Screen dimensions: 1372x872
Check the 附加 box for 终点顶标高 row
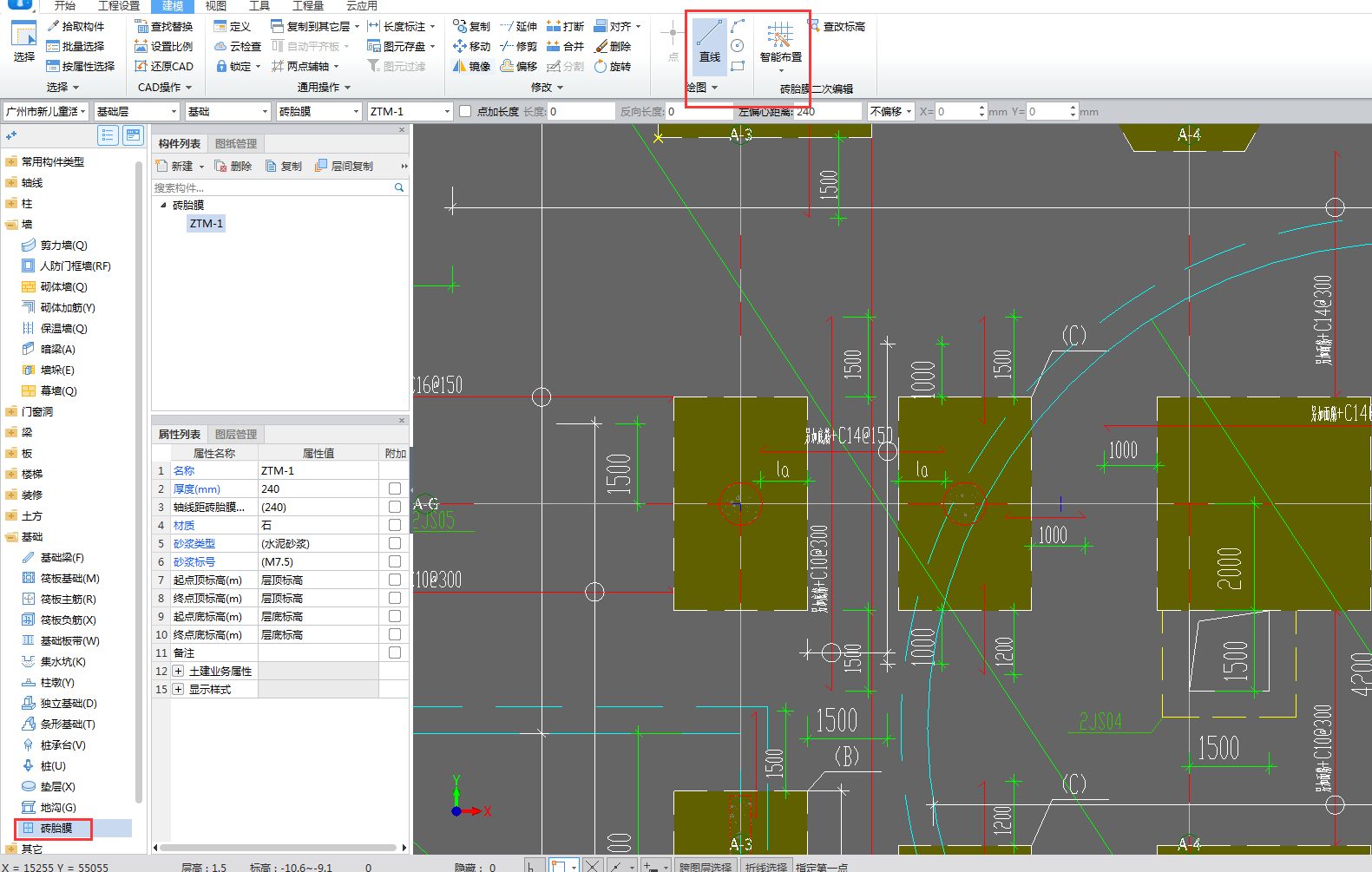pos(395,598)
